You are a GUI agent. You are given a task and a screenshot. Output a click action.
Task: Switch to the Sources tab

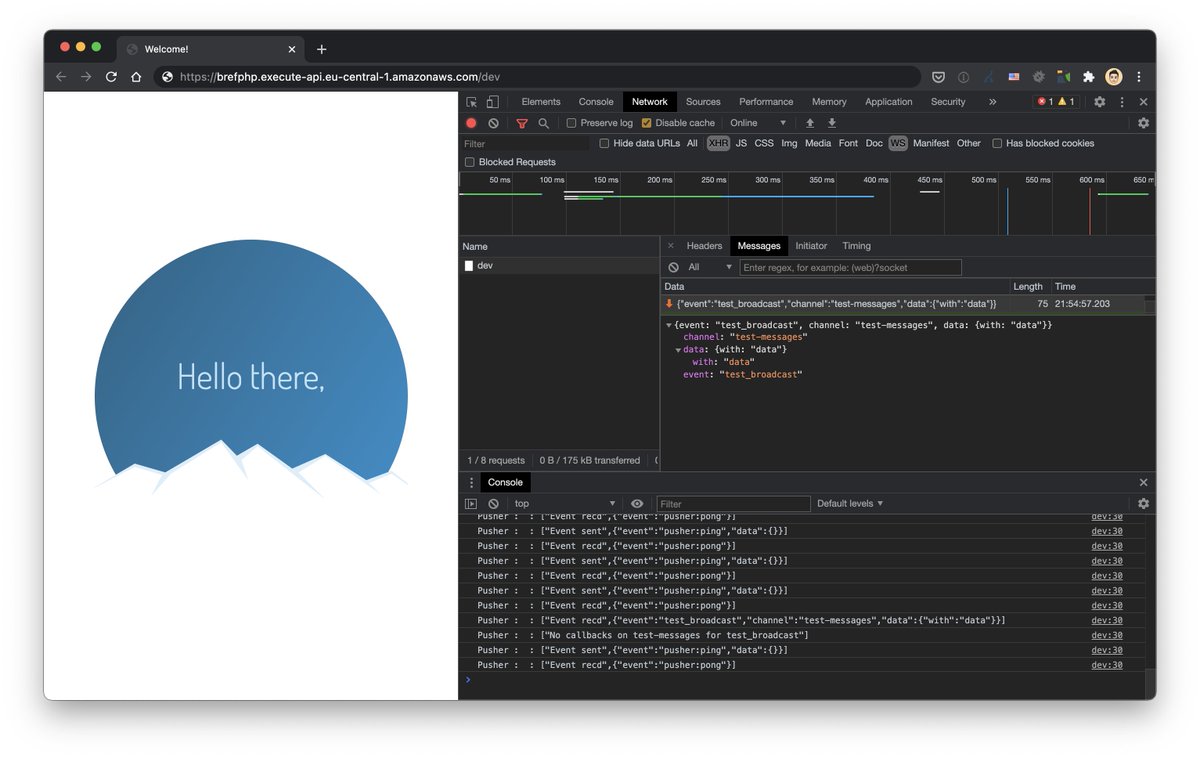tap(703, 102)
